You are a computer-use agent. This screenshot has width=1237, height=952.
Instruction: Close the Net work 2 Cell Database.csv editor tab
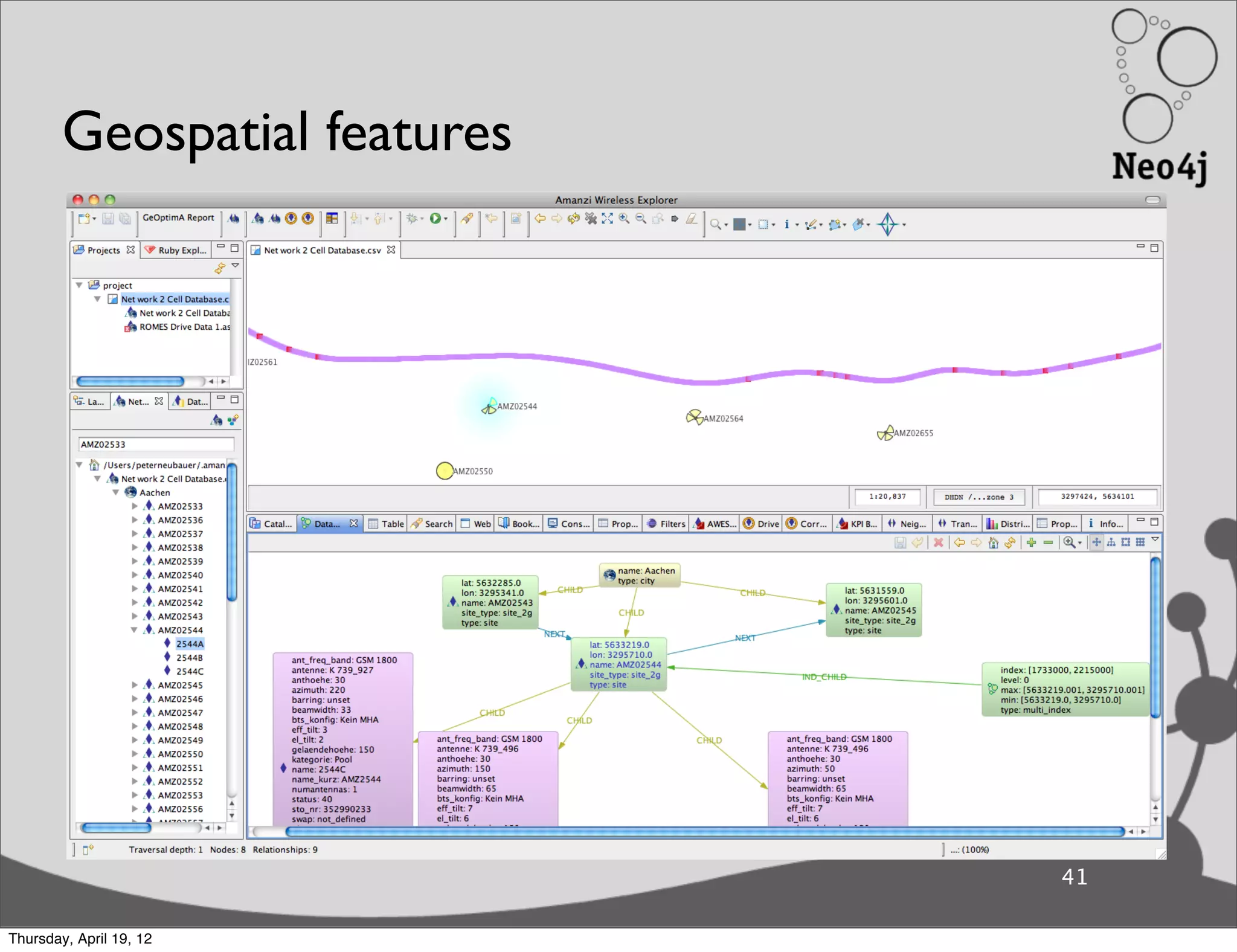tap(391, 249)
